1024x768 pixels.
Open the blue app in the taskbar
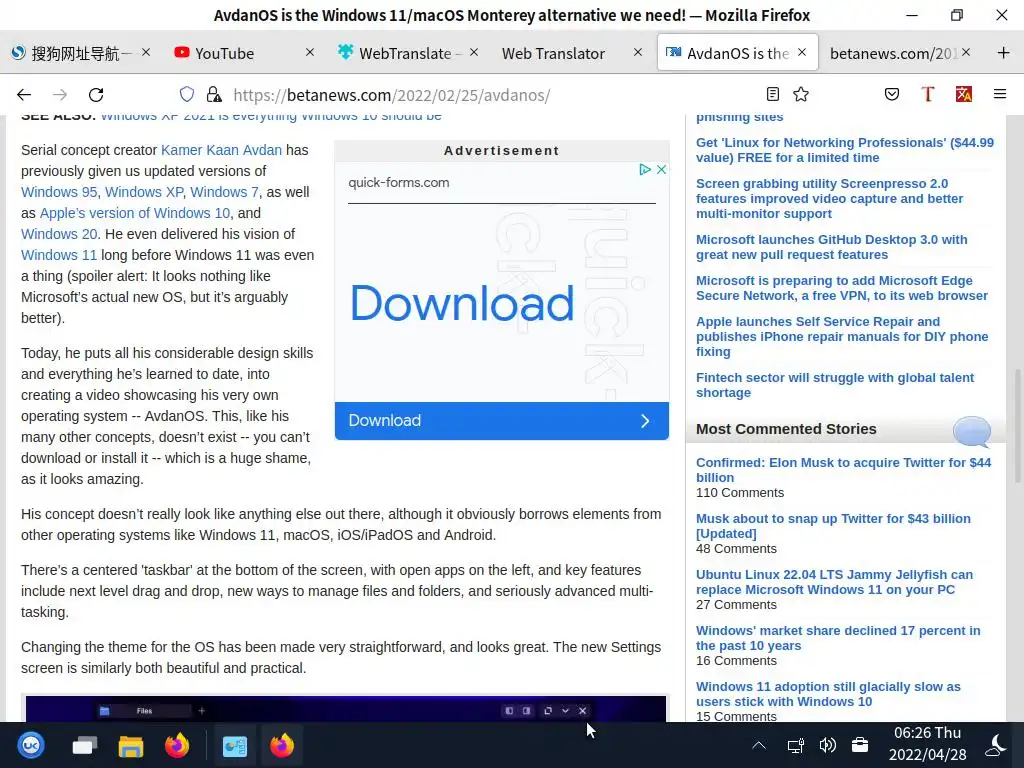pos(234,745)
